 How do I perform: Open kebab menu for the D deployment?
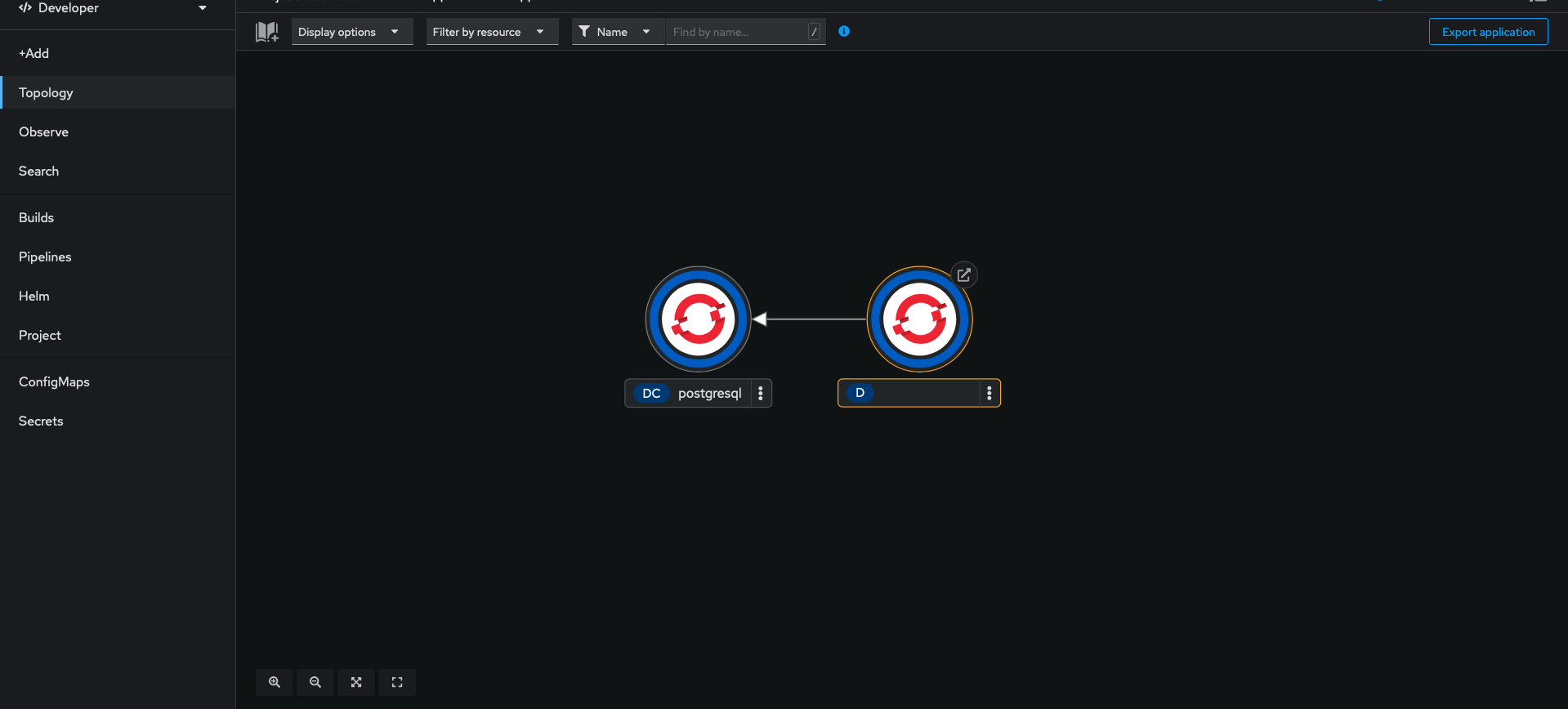(x=989, y=393)
